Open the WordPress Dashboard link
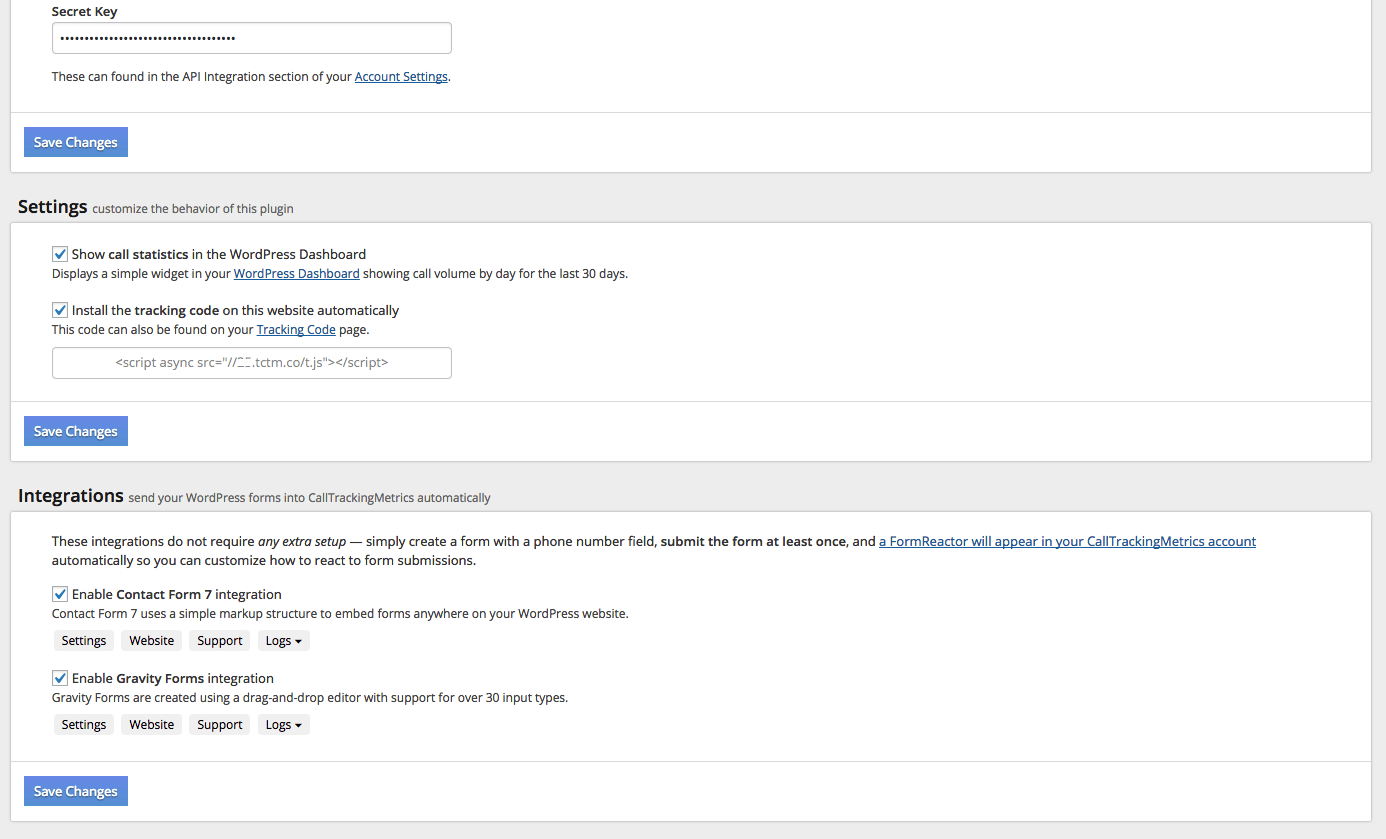 [x=296, y=273]
